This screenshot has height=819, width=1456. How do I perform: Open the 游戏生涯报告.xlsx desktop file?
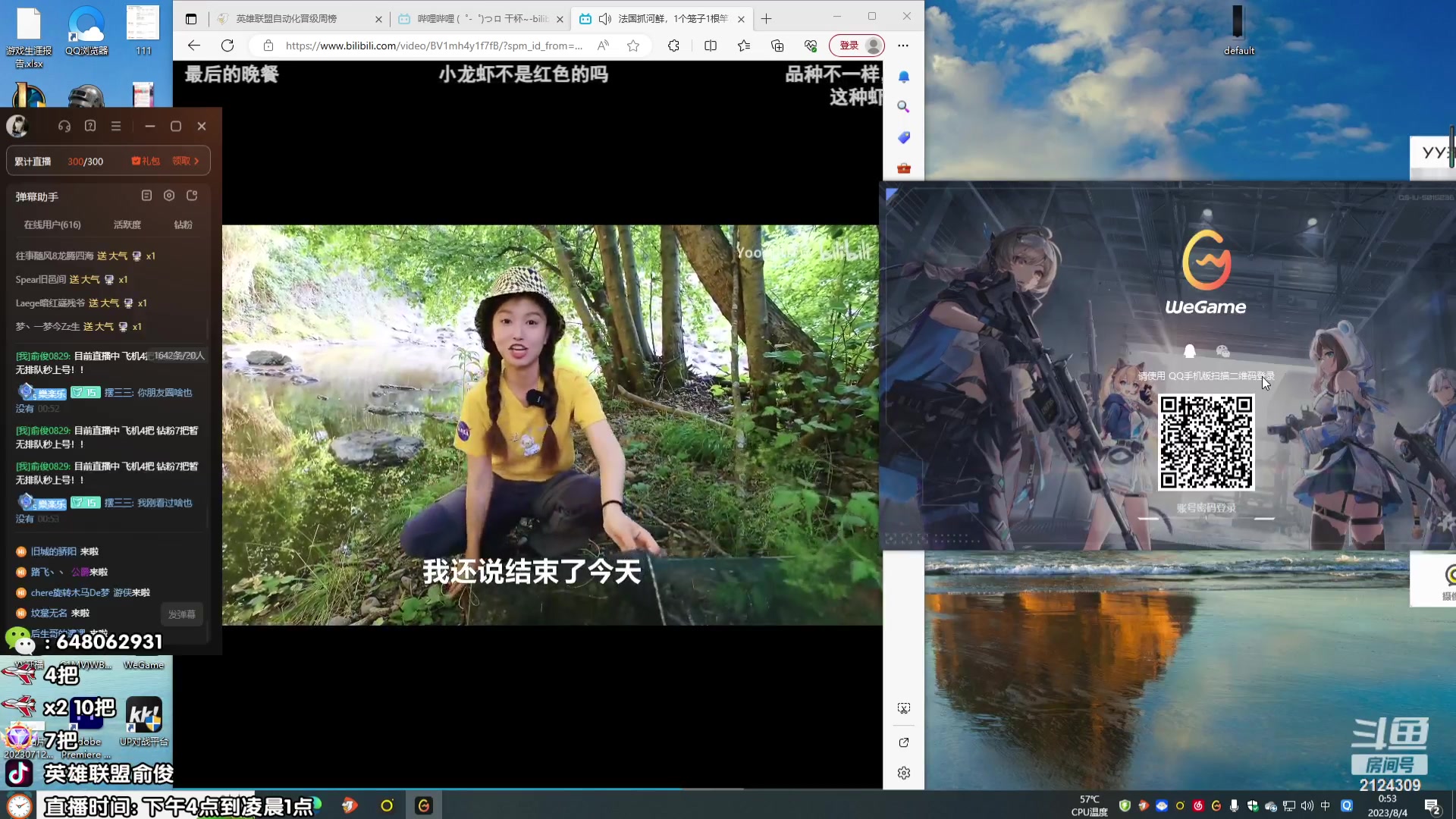coord(29,36)
